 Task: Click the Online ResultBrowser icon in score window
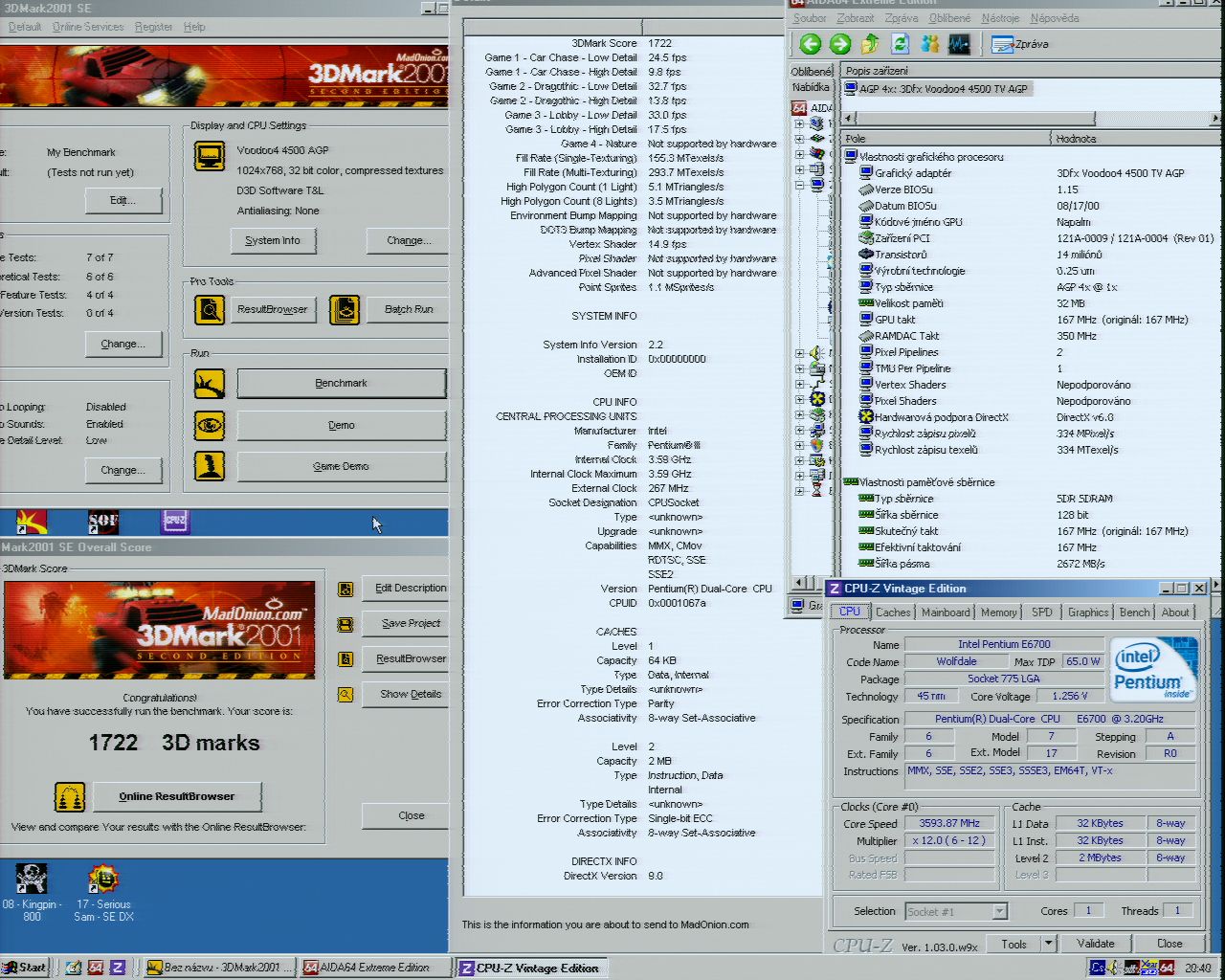[x=69, y=796]
